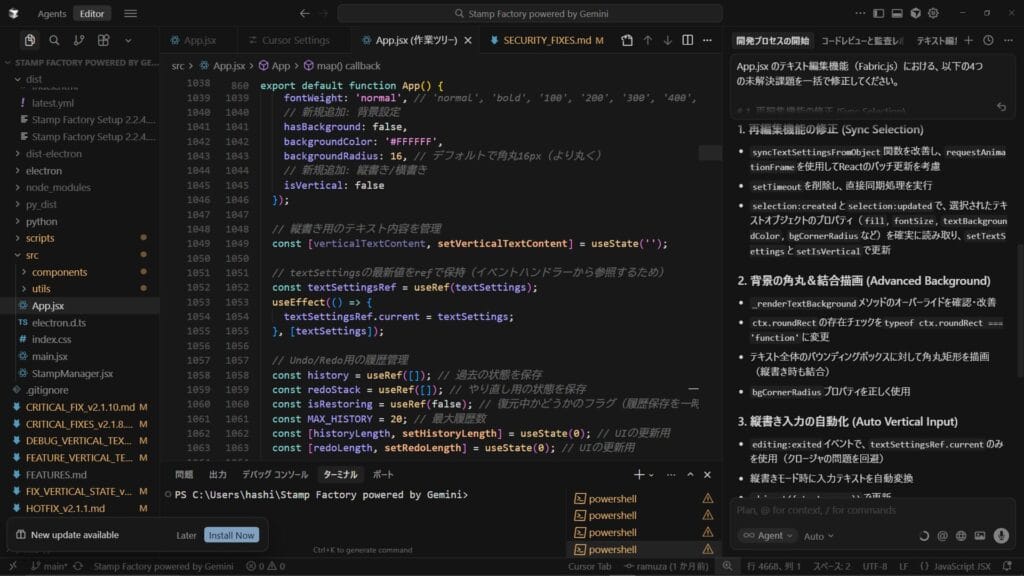Open the Search view in the sidebar
1024x576 pixels.
(54, 41)
